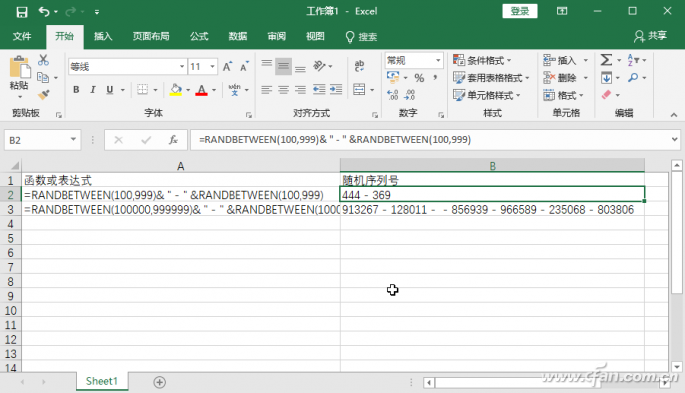Toggle Underline formatting
Viewport: 685px width, 393px height.
point(110,90)
